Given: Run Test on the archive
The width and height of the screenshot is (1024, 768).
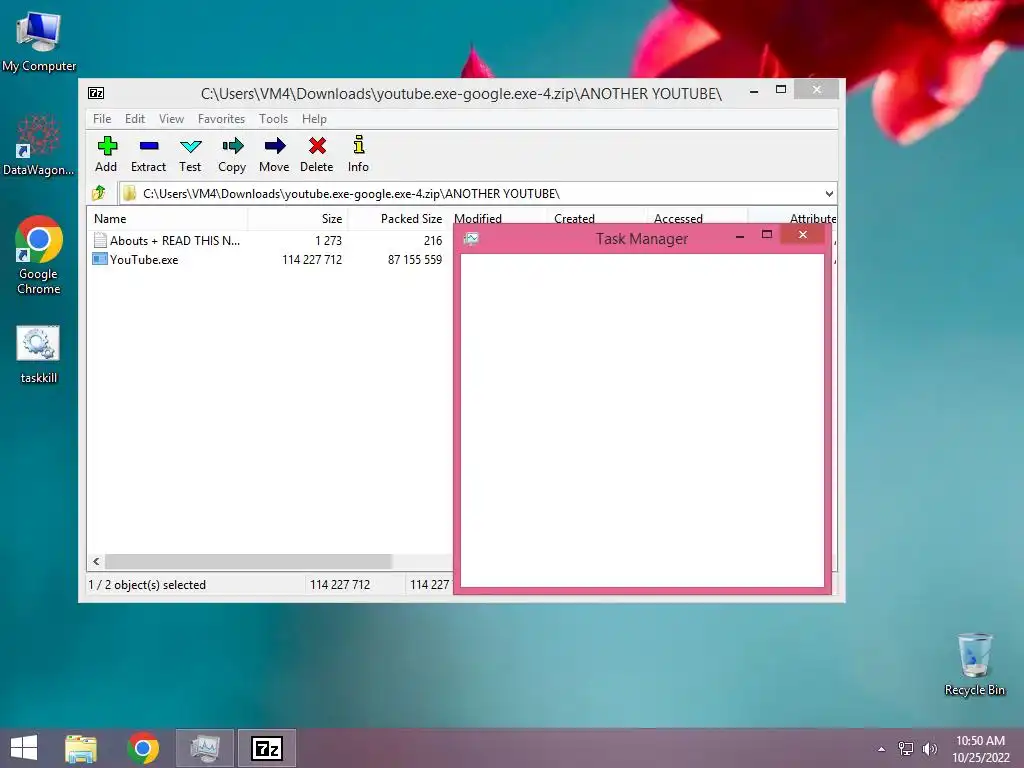Looking at the screenshot, I should [x=190, y=154].
